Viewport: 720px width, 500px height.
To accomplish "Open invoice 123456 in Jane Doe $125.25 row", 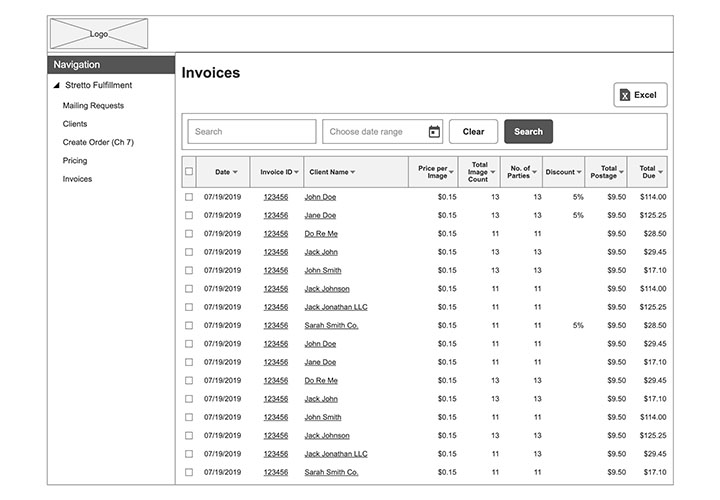I will click(276, 215).
